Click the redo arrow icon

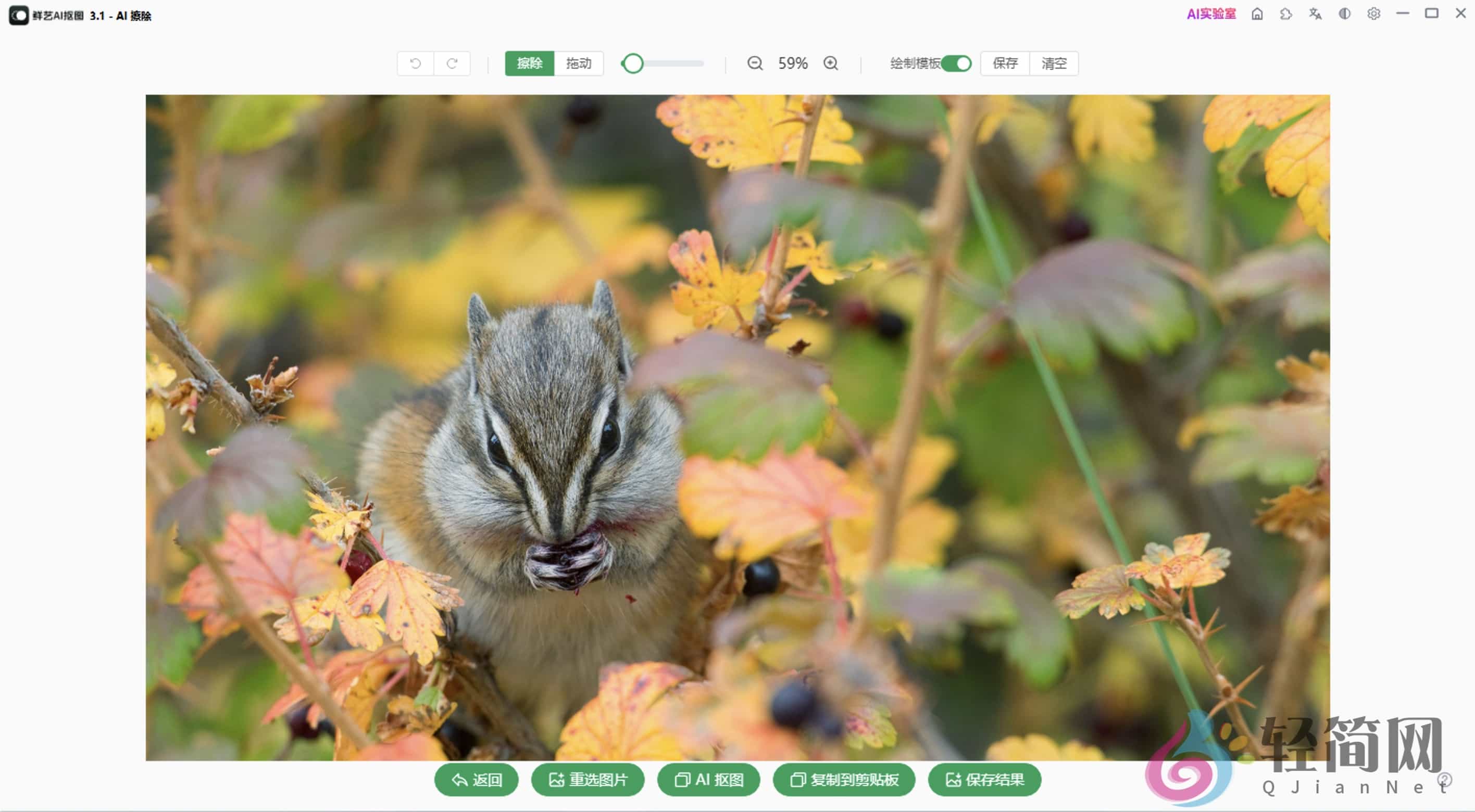click(x=452, y=64)
